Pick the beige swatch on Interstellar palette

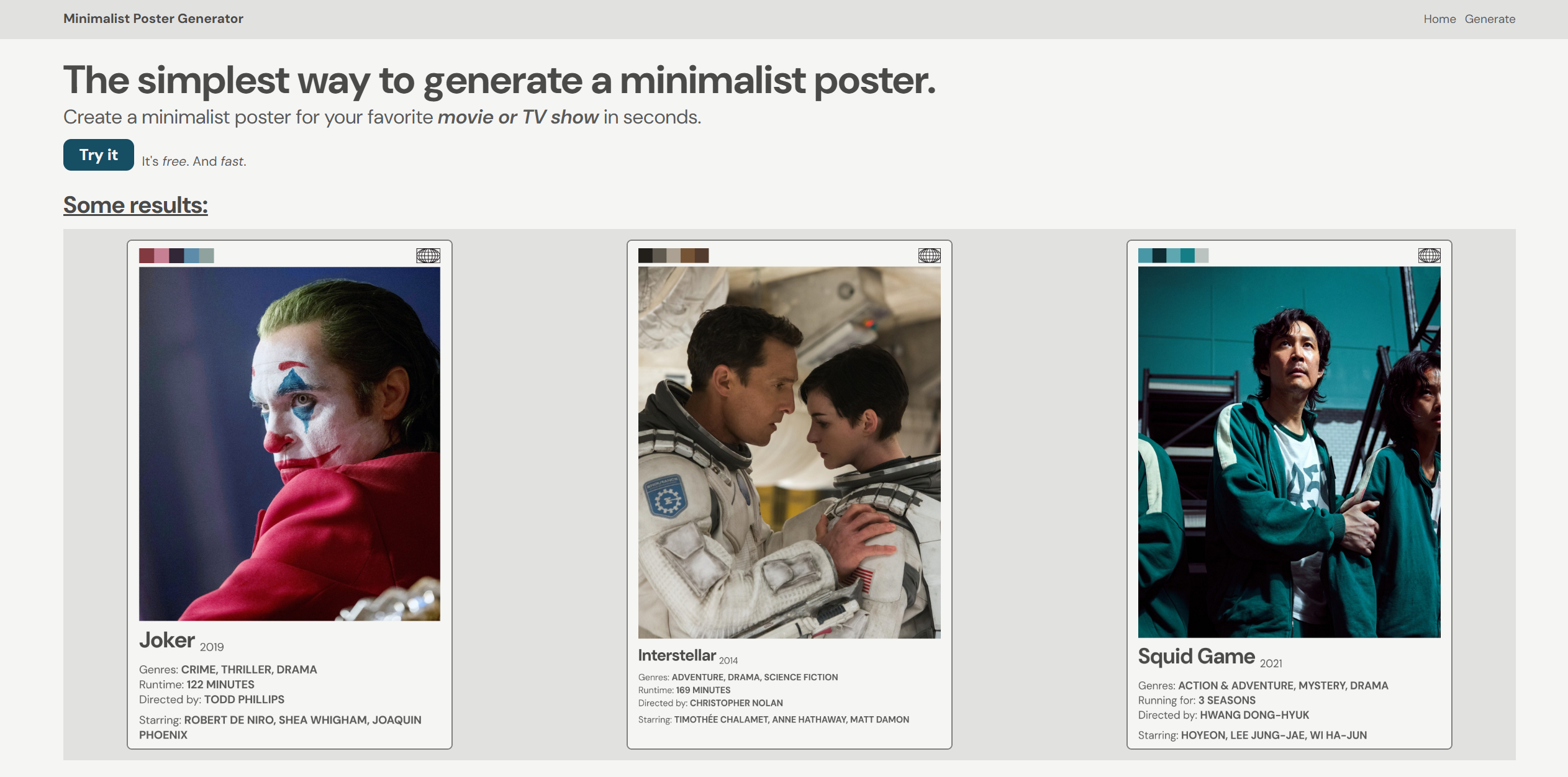coord(673,256)
